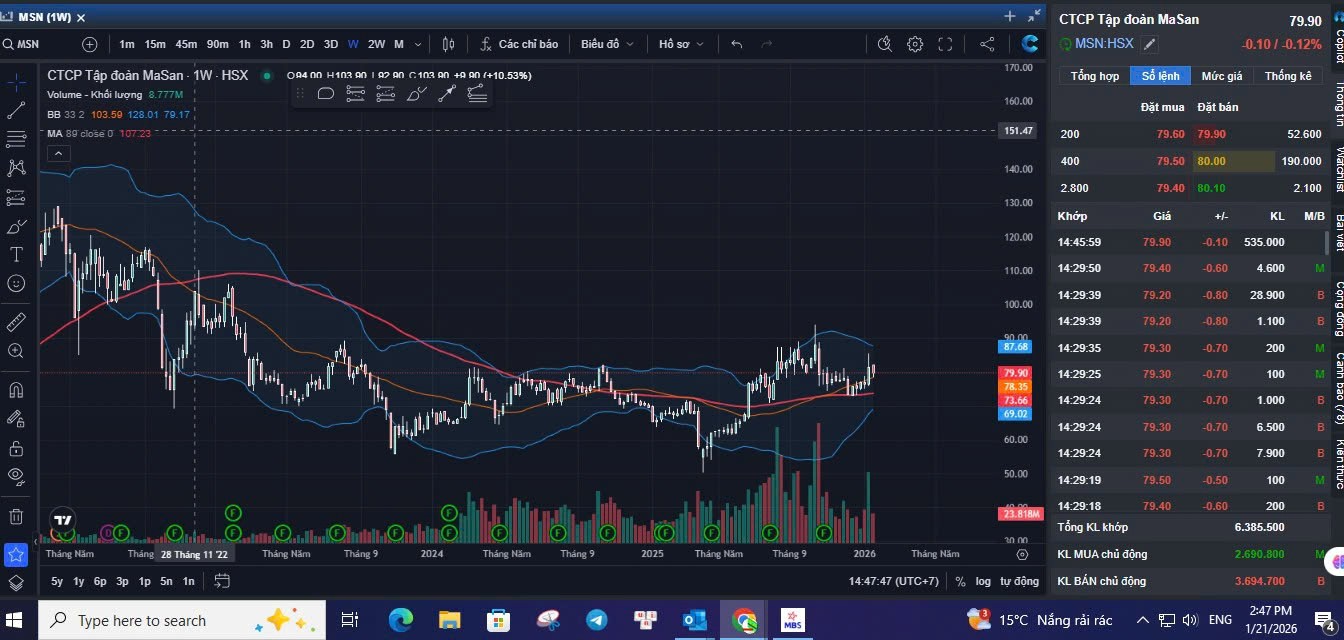This screenshot has width=1344, height=640.
Task: Switch to 15m timeframe
Action: pyautogui.click(x=155, y=44)
